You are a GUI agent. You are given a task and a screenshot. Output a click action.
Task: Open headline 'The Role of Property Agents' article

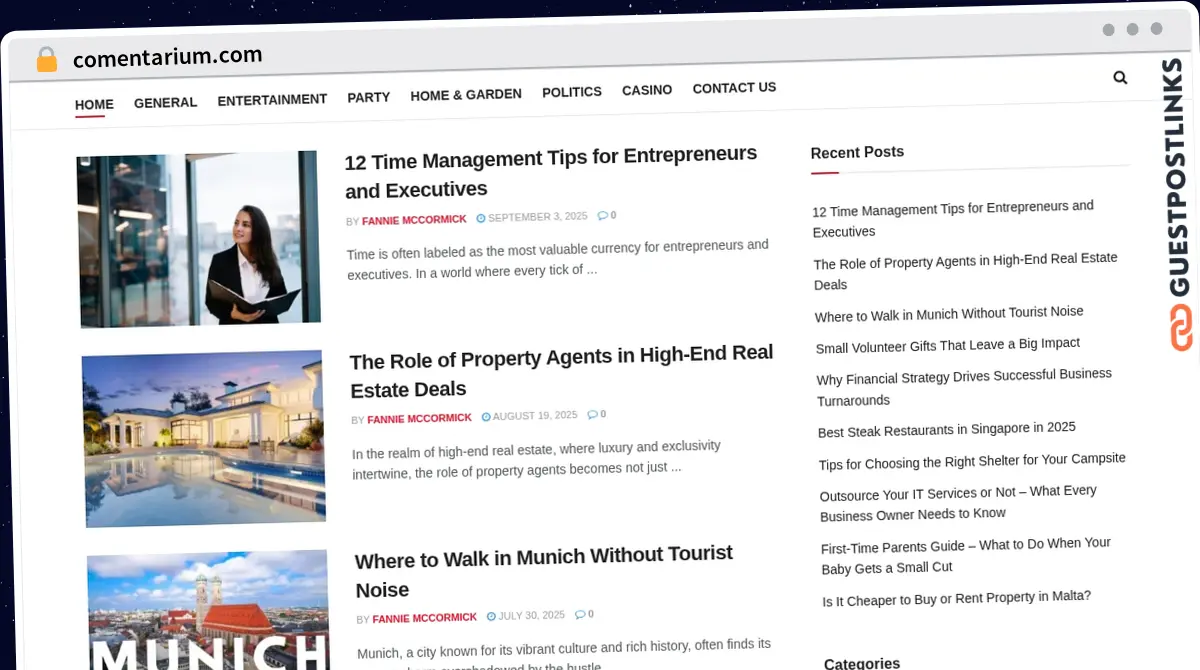click(x=562, y=371)
